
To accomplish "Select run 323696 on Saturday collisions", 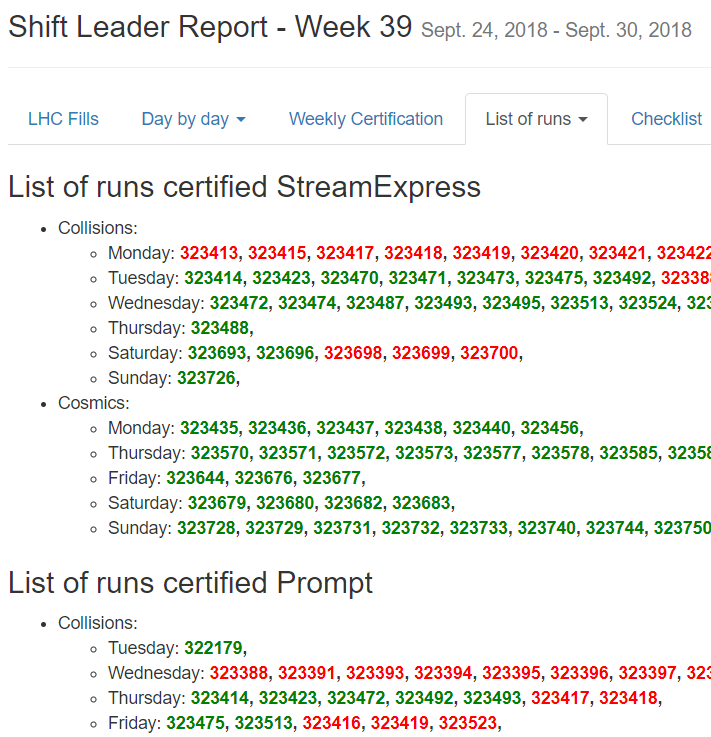I will (x=285, y=353).
